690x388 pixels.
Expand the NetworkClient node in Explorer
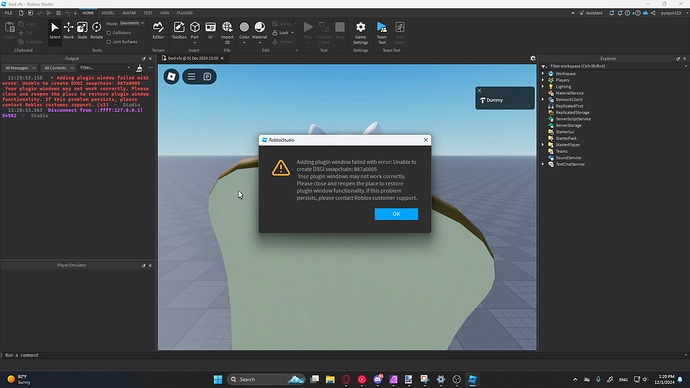[x=543, y=99]
